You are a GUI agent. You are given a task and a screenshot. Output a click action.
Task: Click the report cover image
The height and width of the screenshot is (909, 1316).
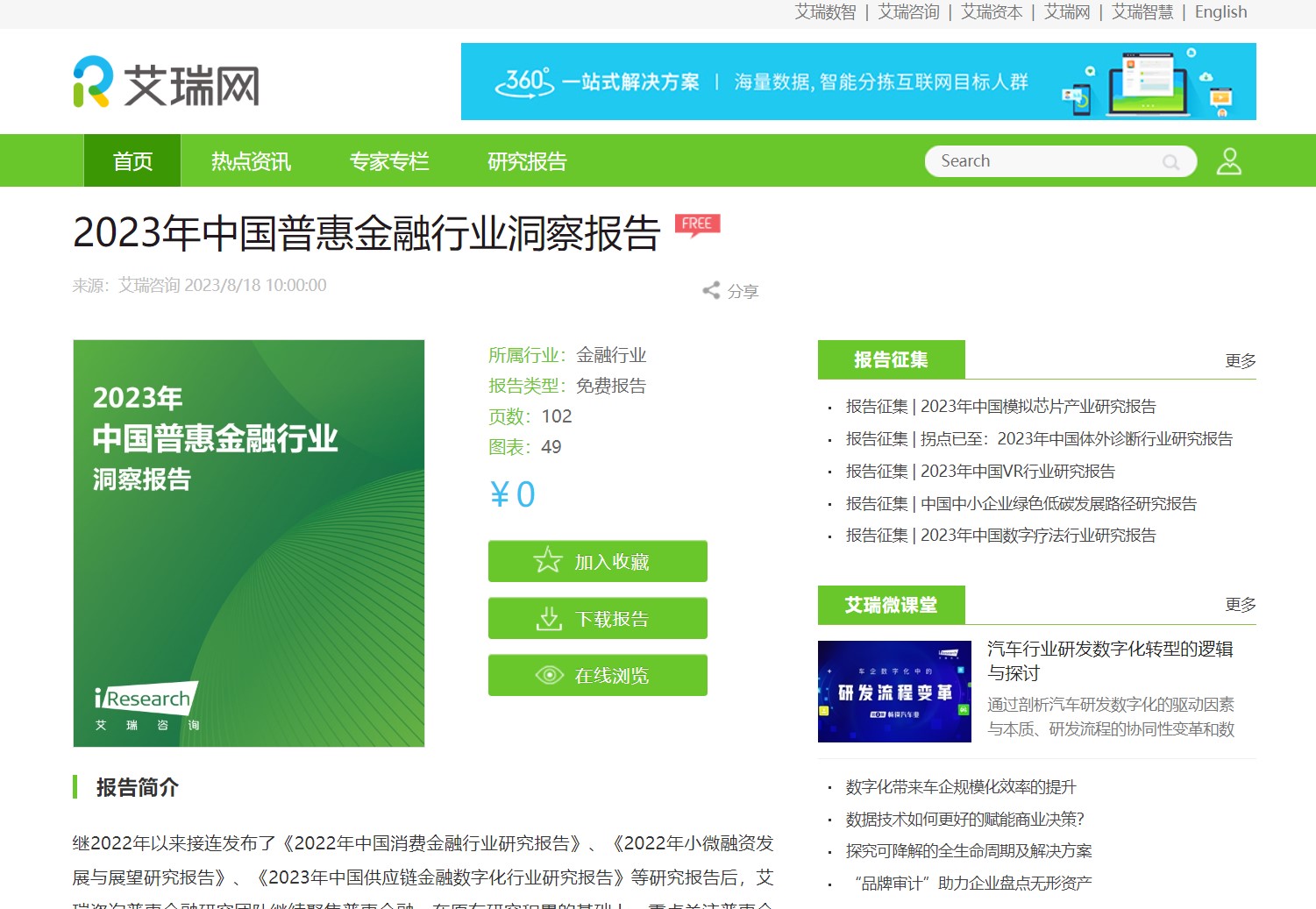249,543
